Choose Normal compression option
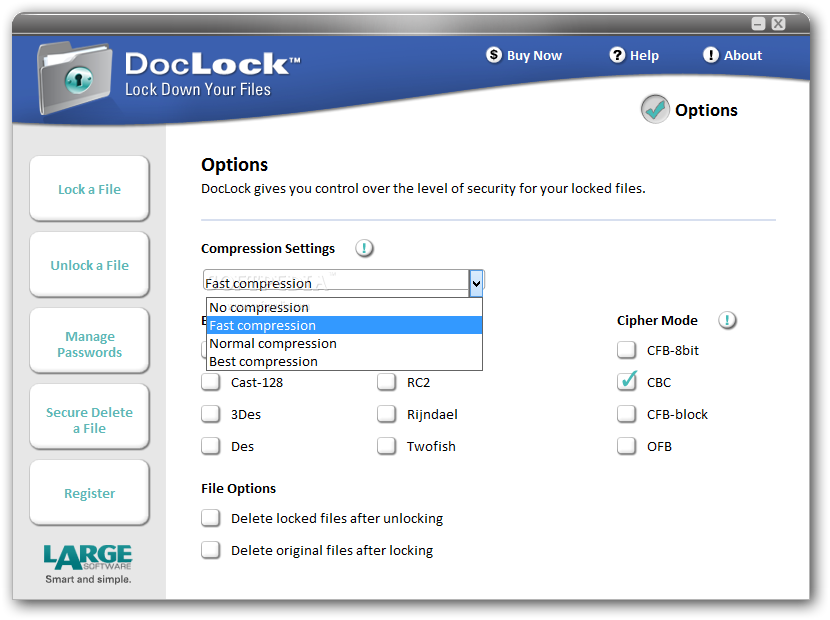This screenshot has width=830, height=620. (x=344, y=343)
